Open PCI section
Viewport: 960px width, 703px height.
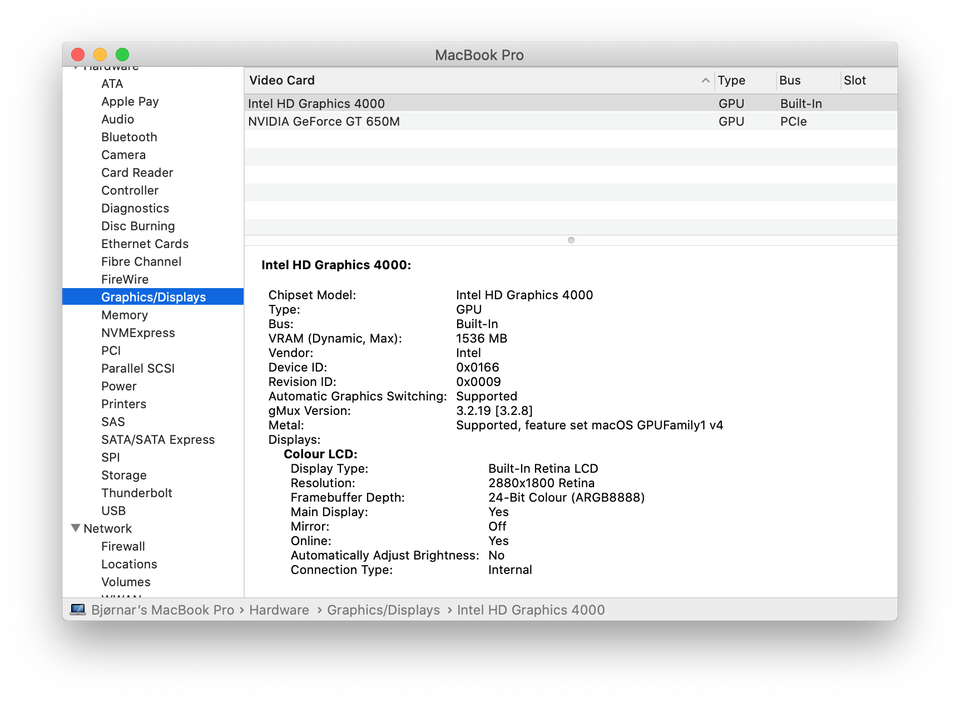click(x=111, y=350)
